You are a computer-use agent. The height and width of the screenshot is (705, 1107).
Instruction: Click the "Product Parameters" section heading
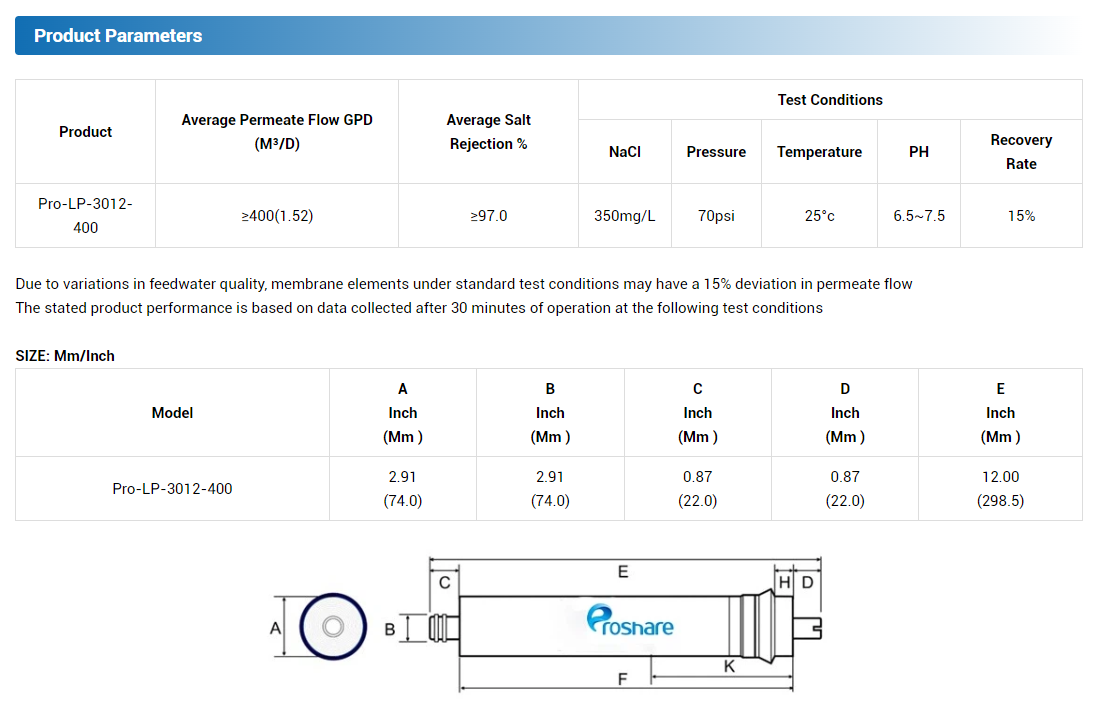[x=118, y=35]
